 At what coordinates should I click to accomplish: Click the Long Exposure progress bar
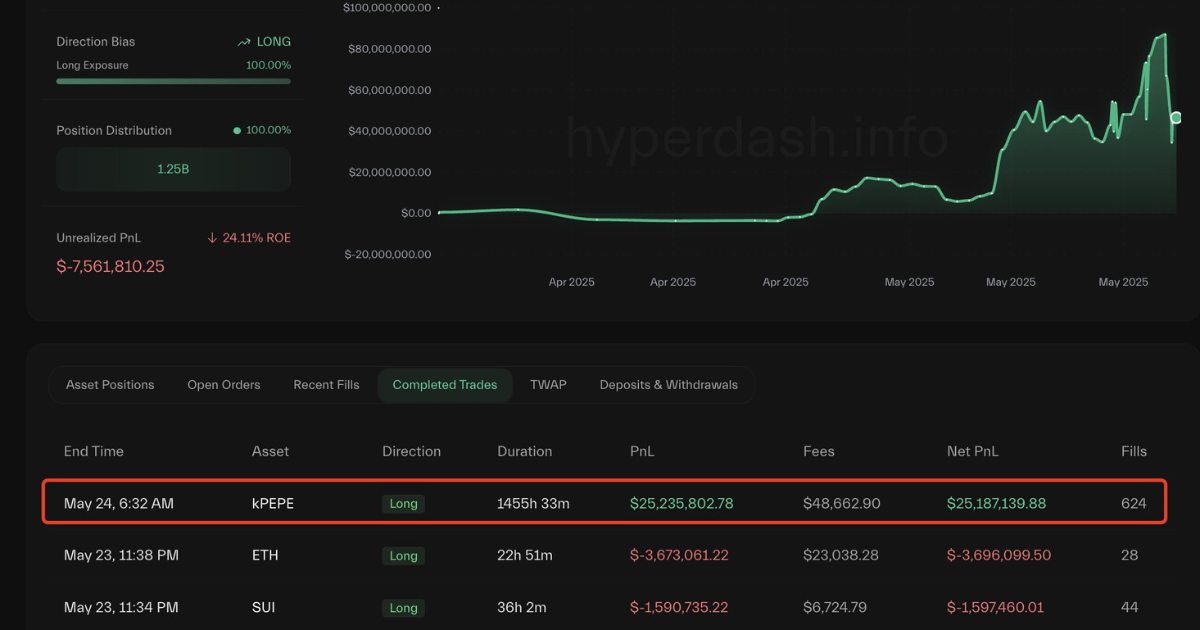(173, 81)
